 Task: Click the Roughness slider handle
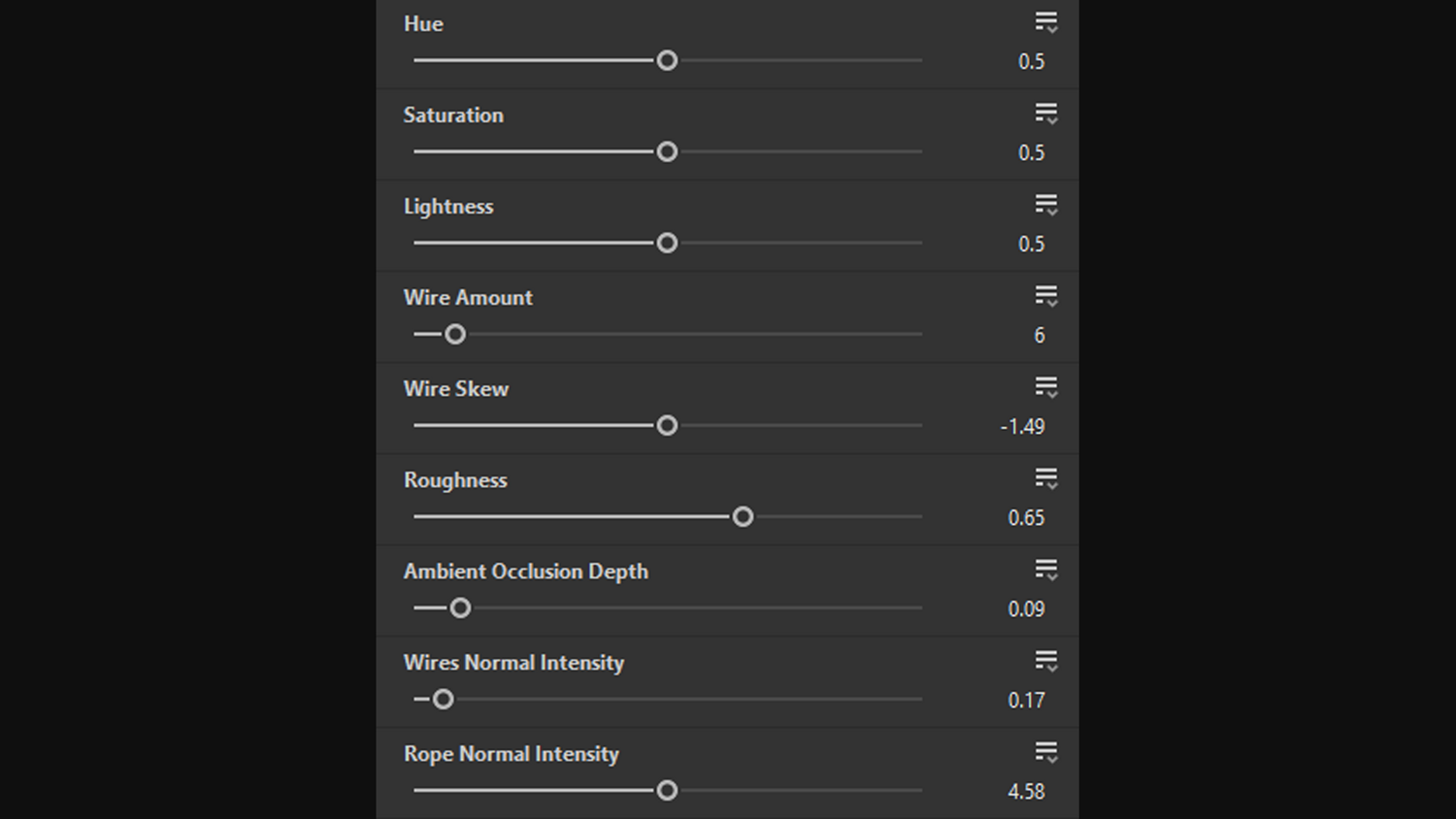(x=743, y=517)
